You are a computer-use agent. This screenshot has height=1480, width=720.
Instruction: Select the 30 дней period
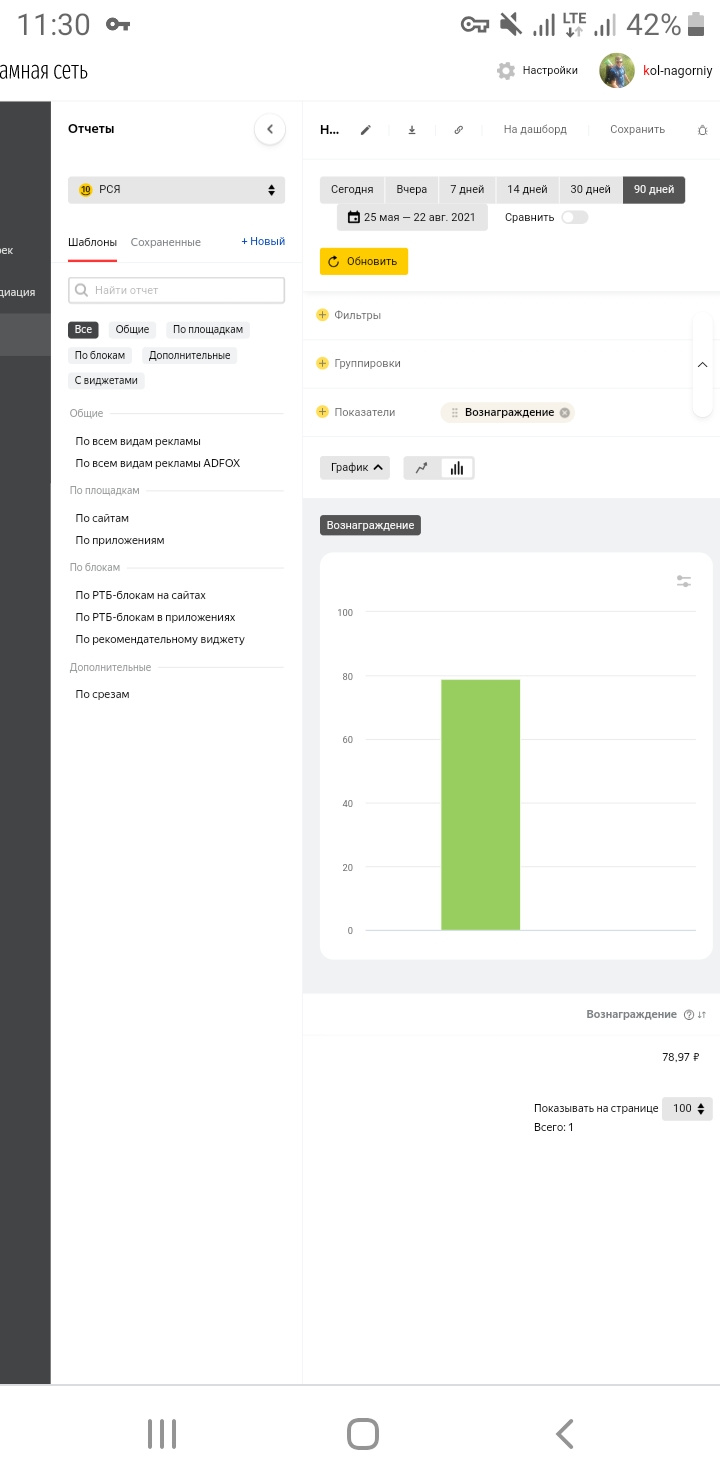(x=590, y=190)
